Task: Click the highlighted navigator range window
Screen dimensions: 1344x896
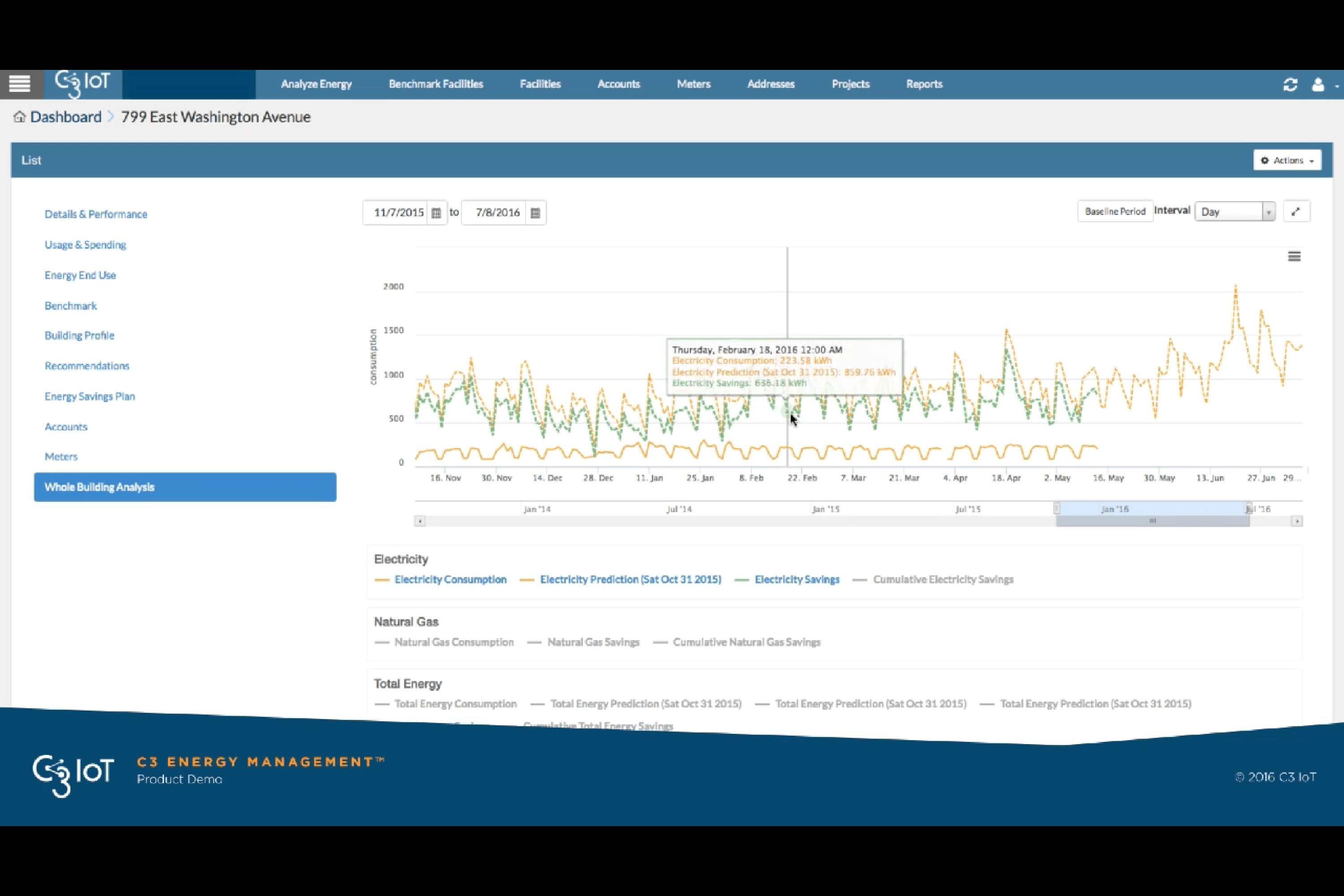Action: (1153, 508)
